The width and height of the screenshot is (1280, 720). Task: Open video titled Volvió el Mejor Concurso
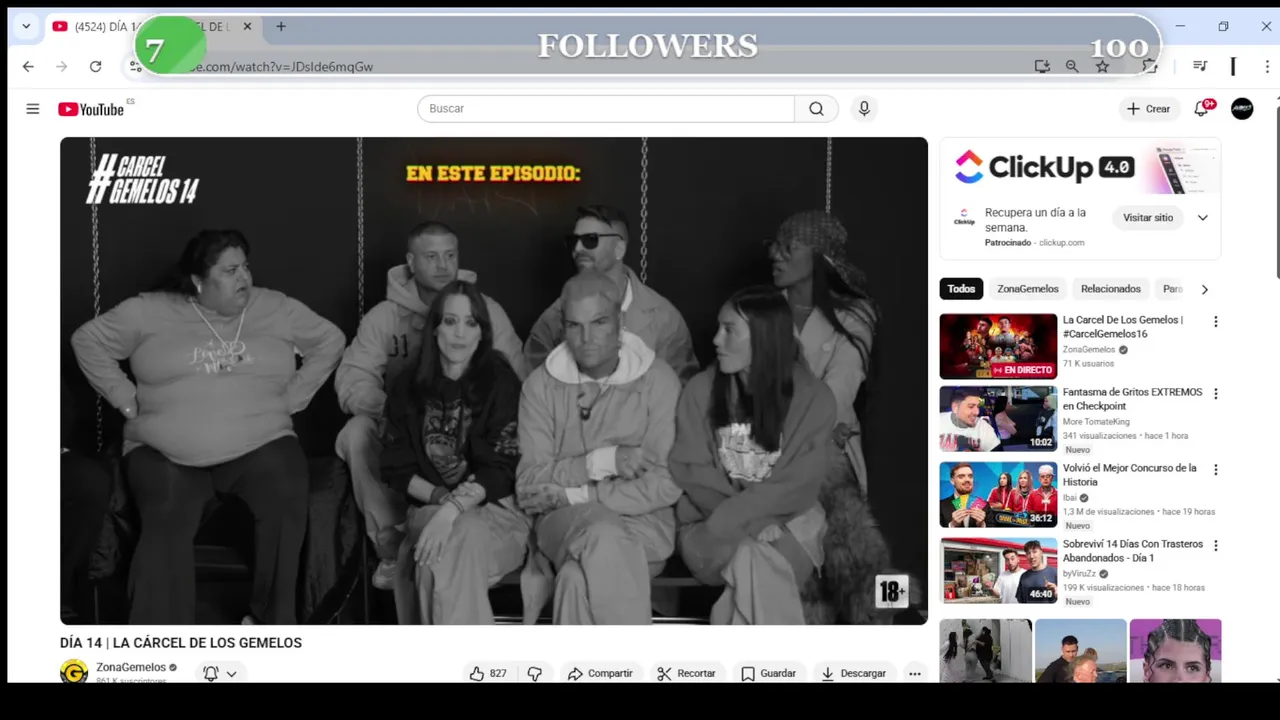pyautogui.click(x=1129, y=475)
